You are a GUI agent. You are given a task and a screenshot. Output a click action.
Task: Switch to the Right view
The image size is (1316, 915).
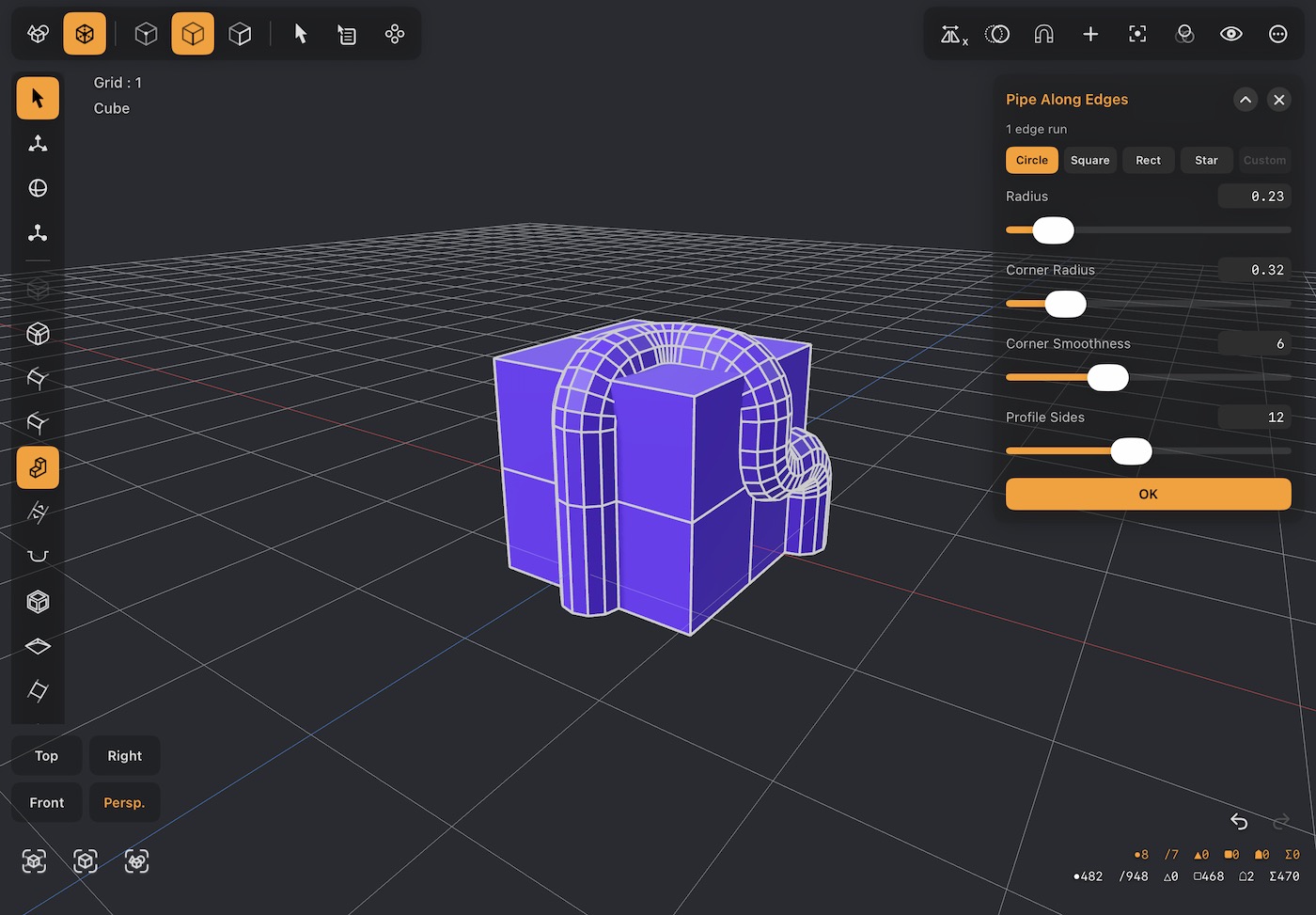coord(125,756)
